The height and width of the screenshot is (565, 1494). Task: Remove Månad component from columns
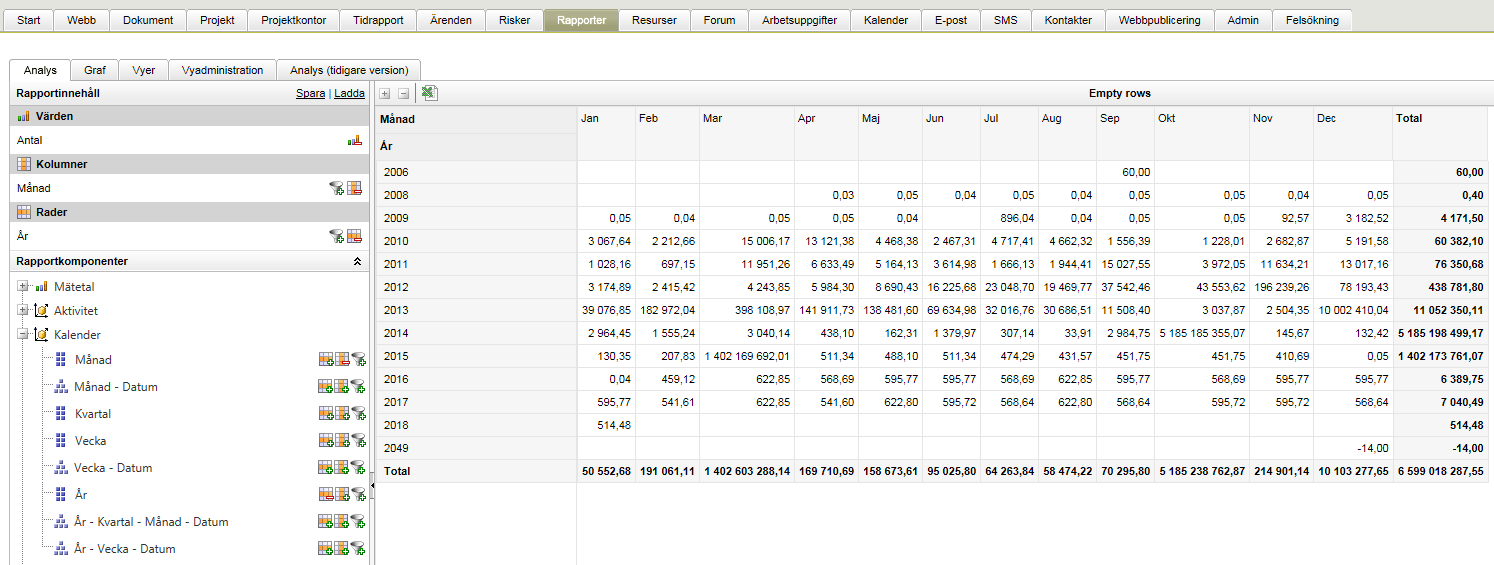[342, 359]
